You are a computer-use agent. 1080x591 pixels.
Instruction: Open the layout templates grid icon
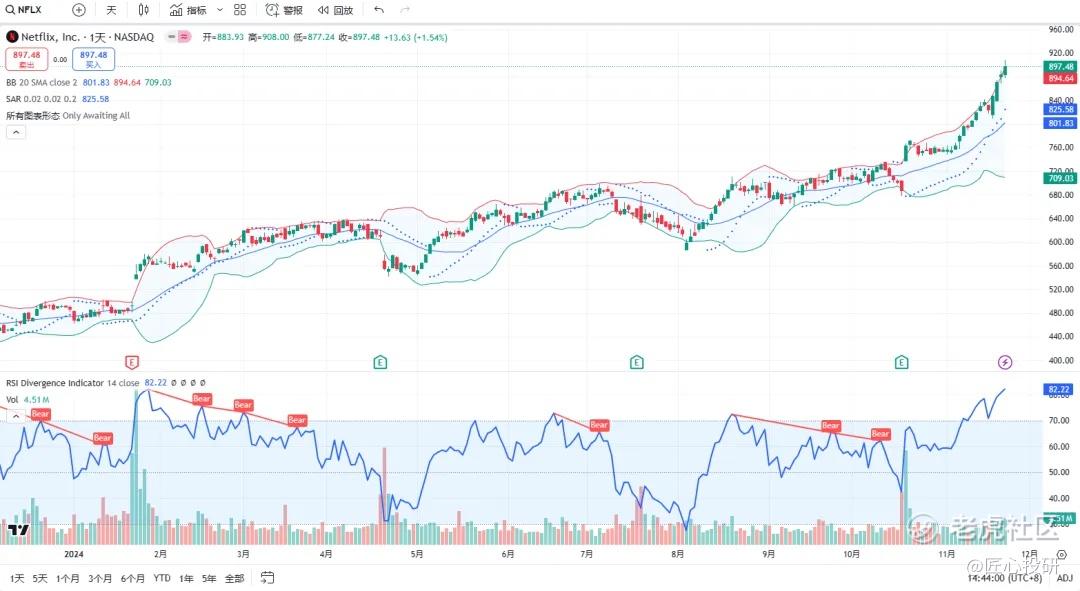click(240, 10)
